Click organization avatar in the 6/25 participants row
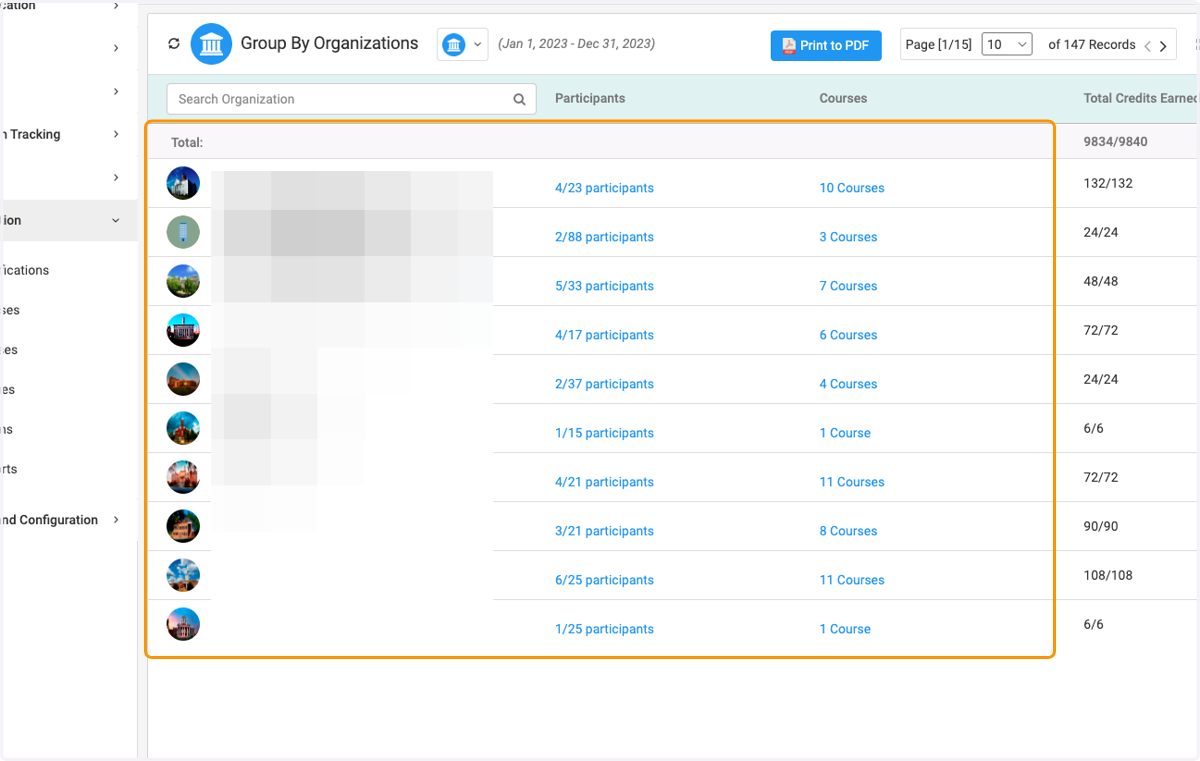The width and height of the screenshot is (1200, 761). click(183, 575)
